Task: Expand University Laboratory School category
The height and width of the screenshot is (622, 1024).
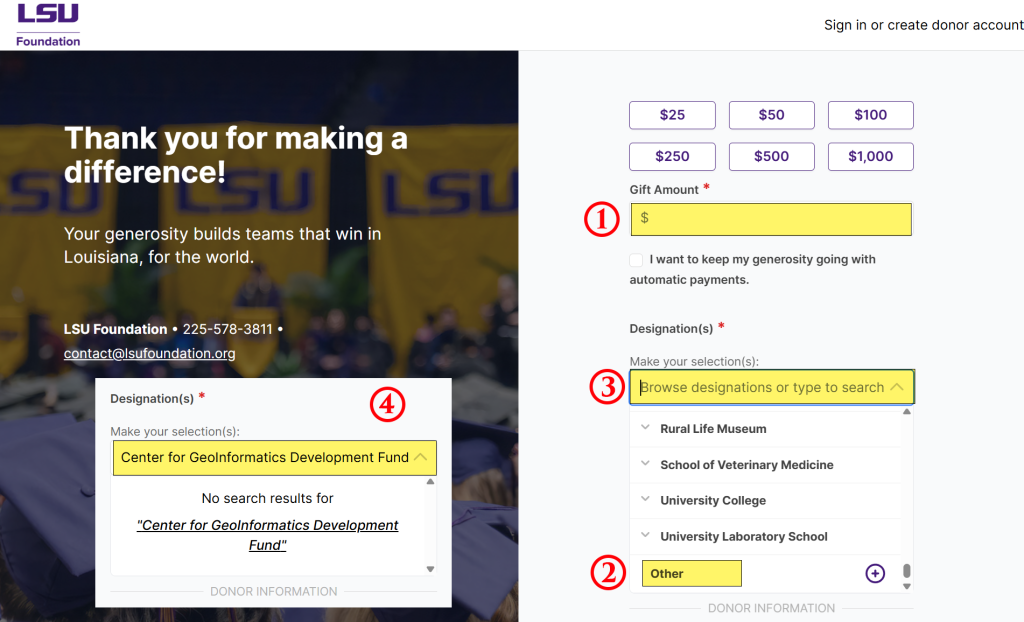Action: coord(645,537)
